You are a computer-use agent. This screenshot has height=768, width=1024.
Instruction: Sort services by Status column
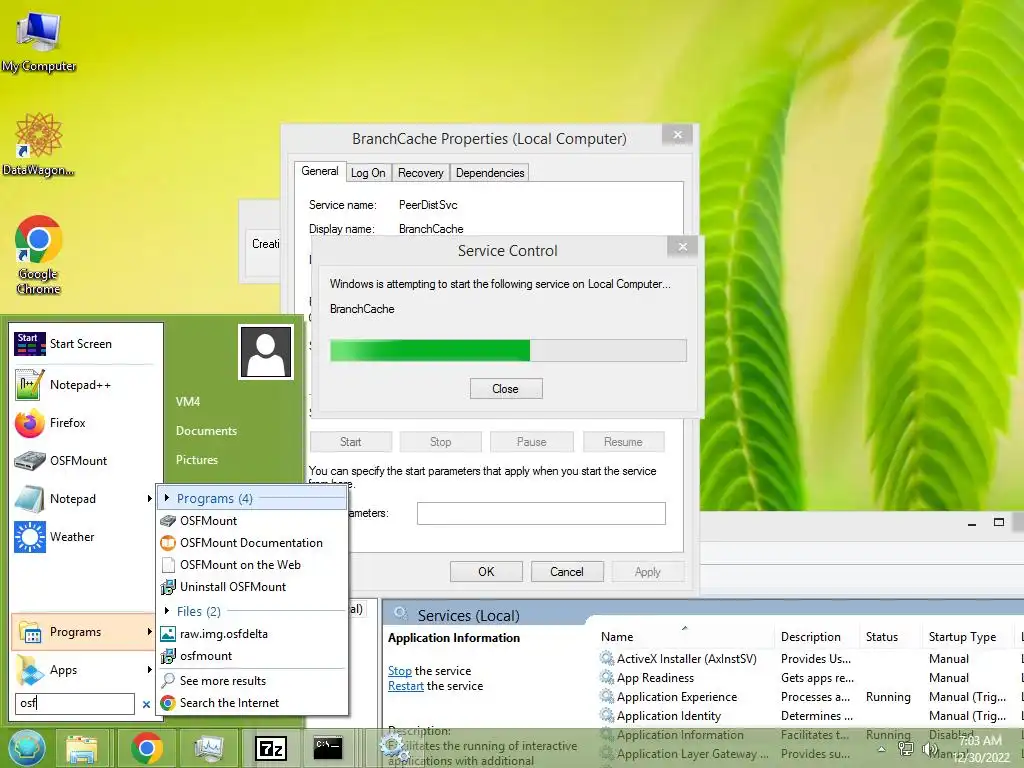coord(882,637)
